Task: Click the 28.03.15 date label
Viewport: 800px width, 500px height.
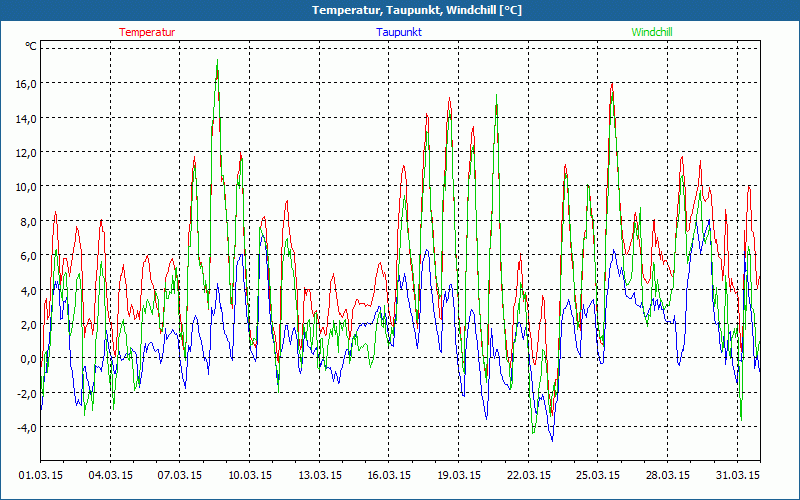Action: (x=667, y=475)
